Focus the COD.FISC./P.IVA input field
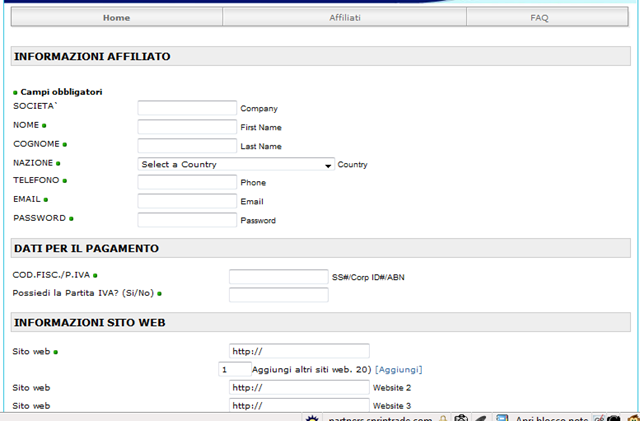Viewport: 640px width, 421px height. coord(278,276)
